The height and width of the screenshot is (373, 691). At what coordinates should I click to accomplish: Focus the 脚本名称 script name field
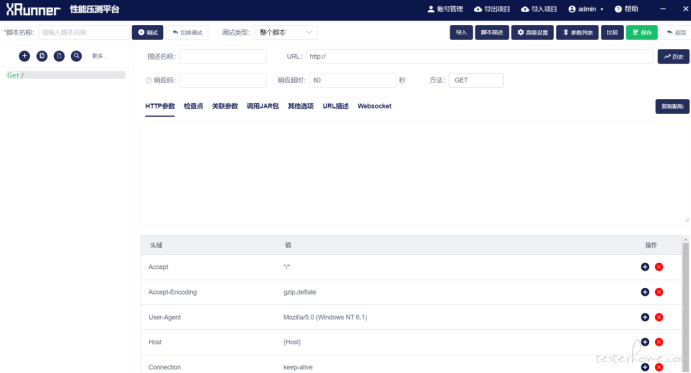click(x=84, y=32)
